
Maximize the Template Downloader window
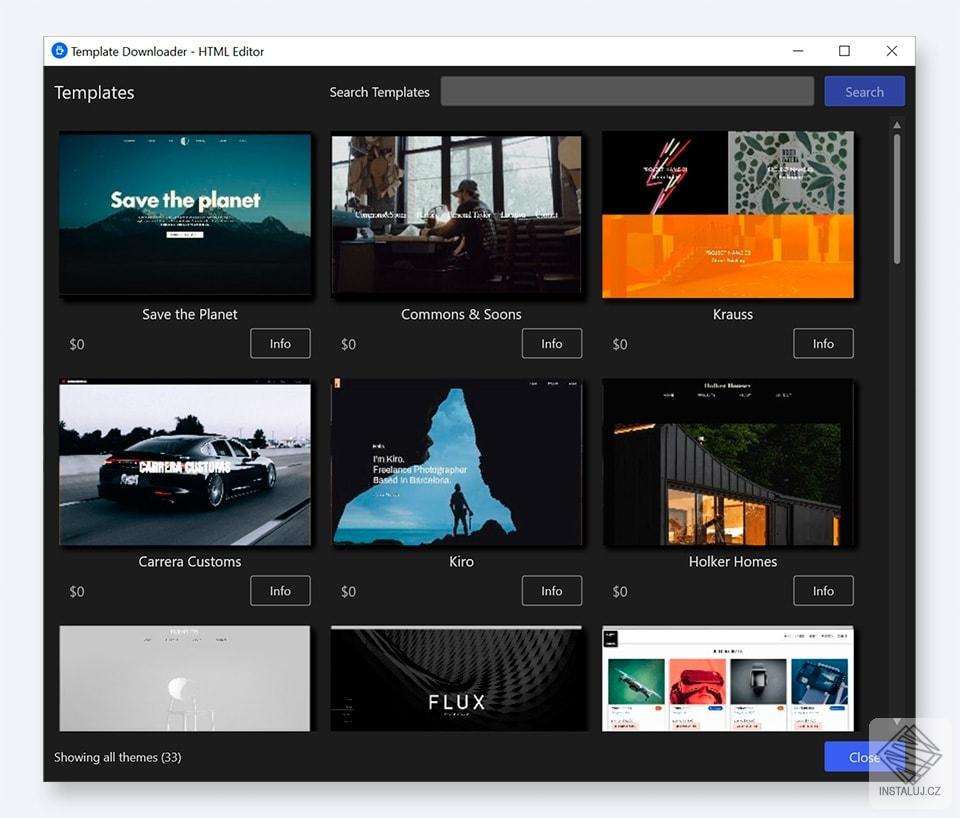tap(844, 51)
